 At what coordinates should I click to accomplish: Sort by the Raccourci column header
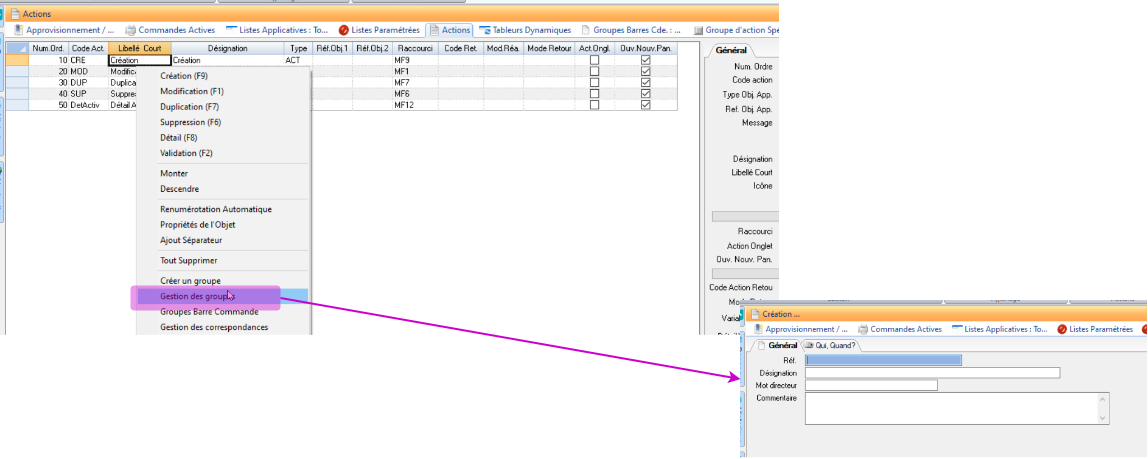click(x=414, y=48)
